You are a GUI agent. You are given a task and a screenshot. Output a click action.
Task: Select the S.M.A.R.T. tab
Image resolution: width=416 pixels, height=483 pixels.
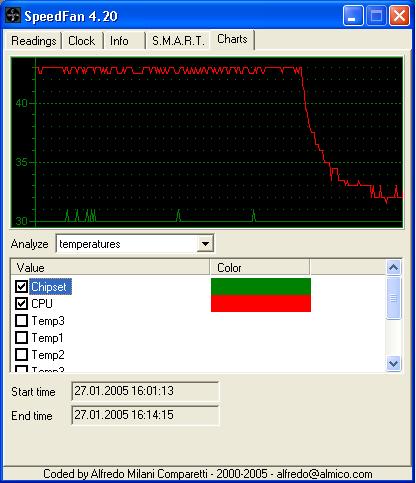(178, 41)
